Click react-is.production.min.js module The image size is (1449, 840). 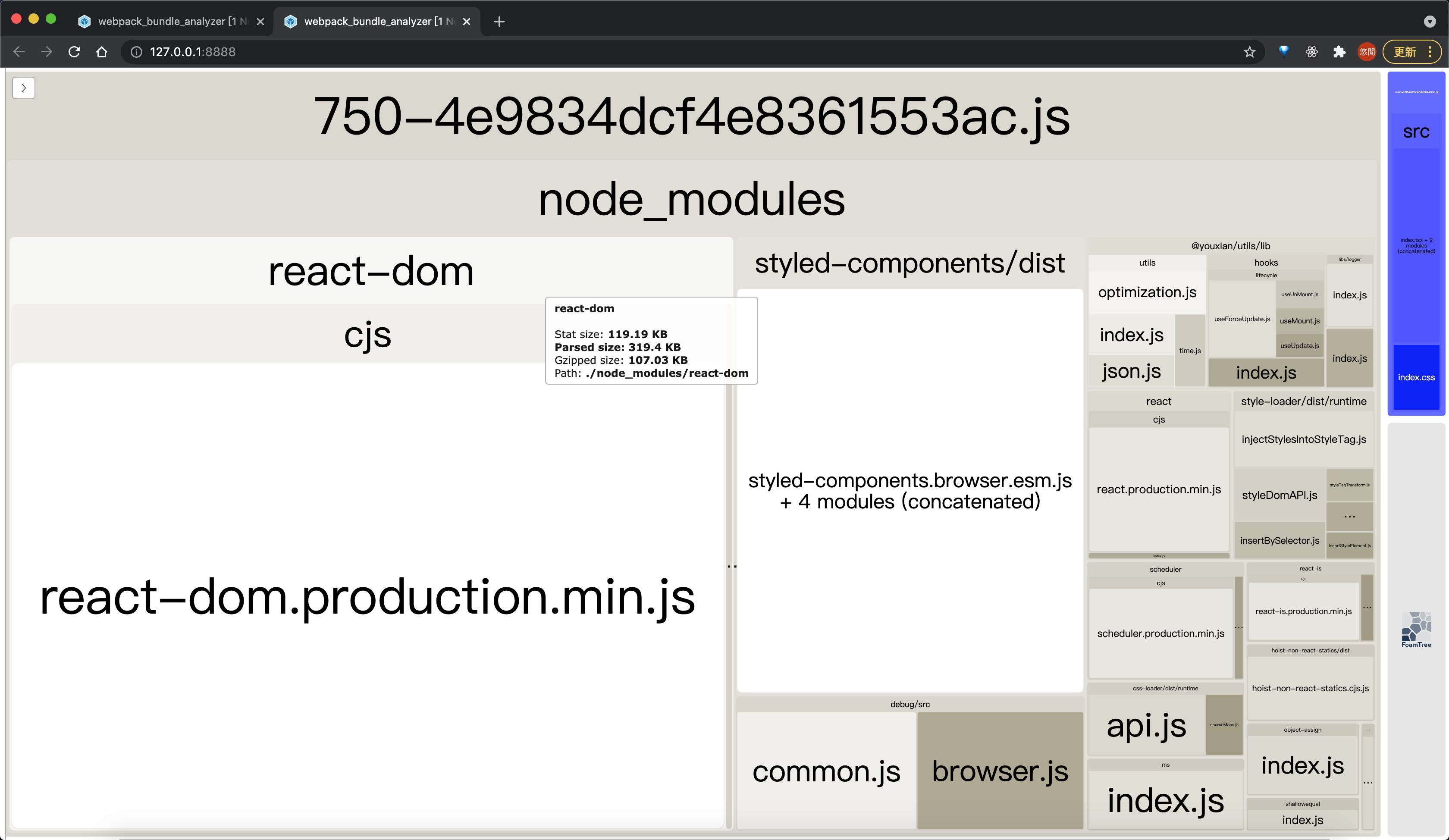point(1304,611)
